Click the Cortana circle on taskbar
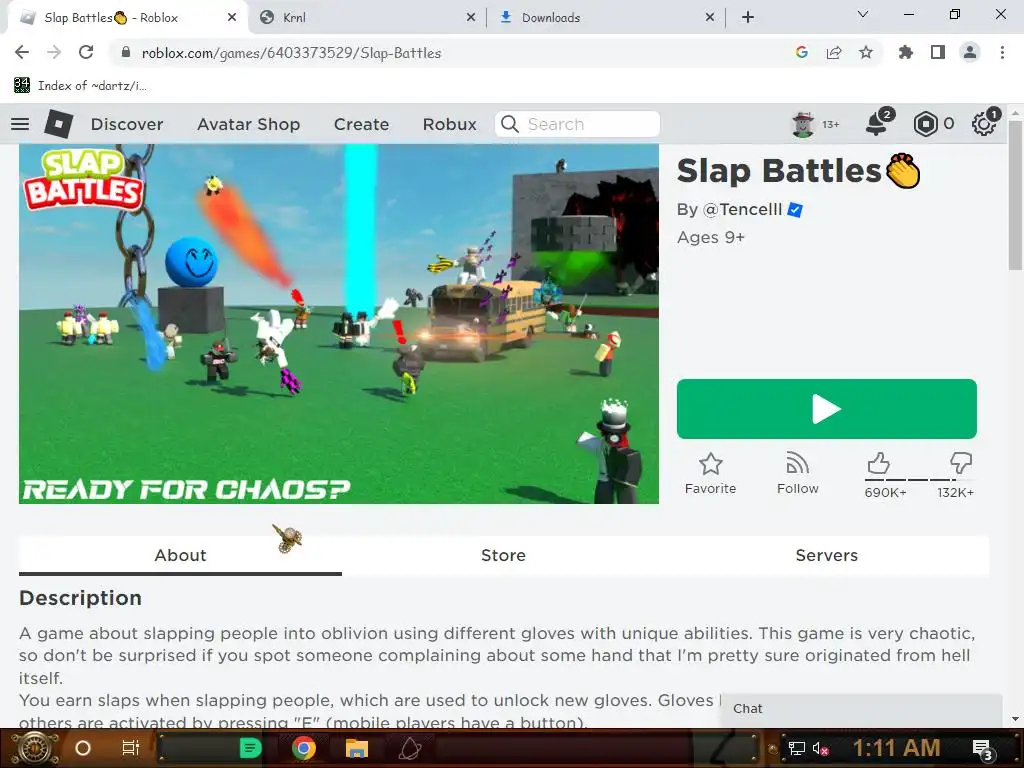Viewport: 1024px width, 768px height. click(x=83, y=748)
